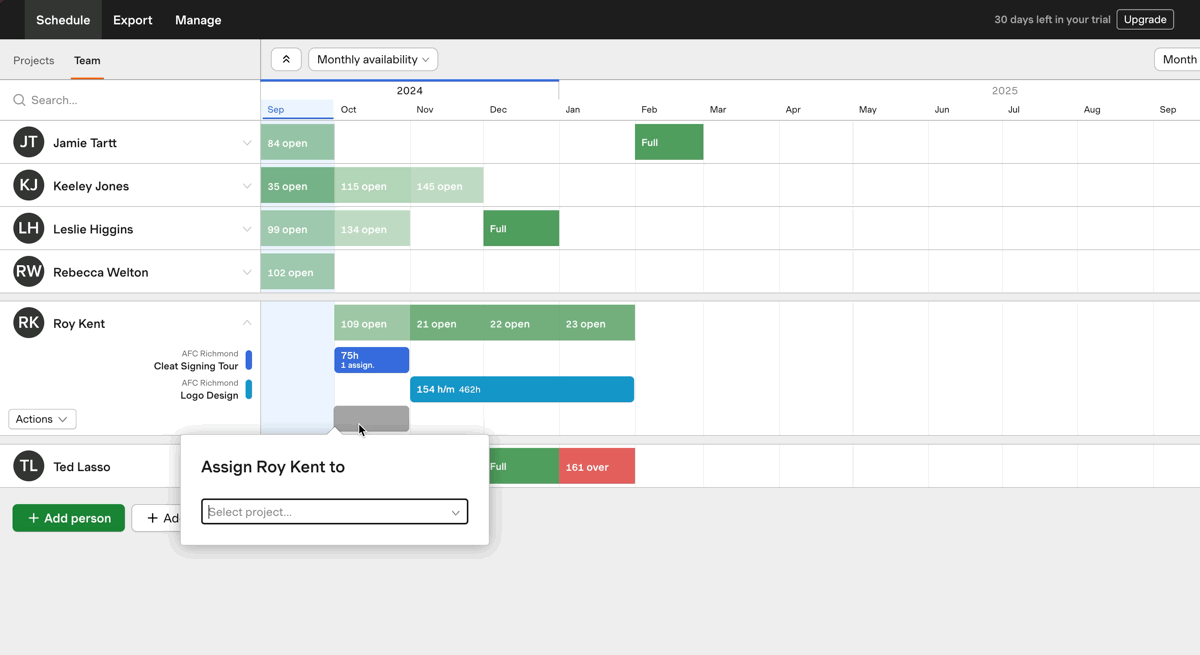Switch to the Projects tab
Image resolution: width=1200 pixels, height=655 pixels.
34,60
